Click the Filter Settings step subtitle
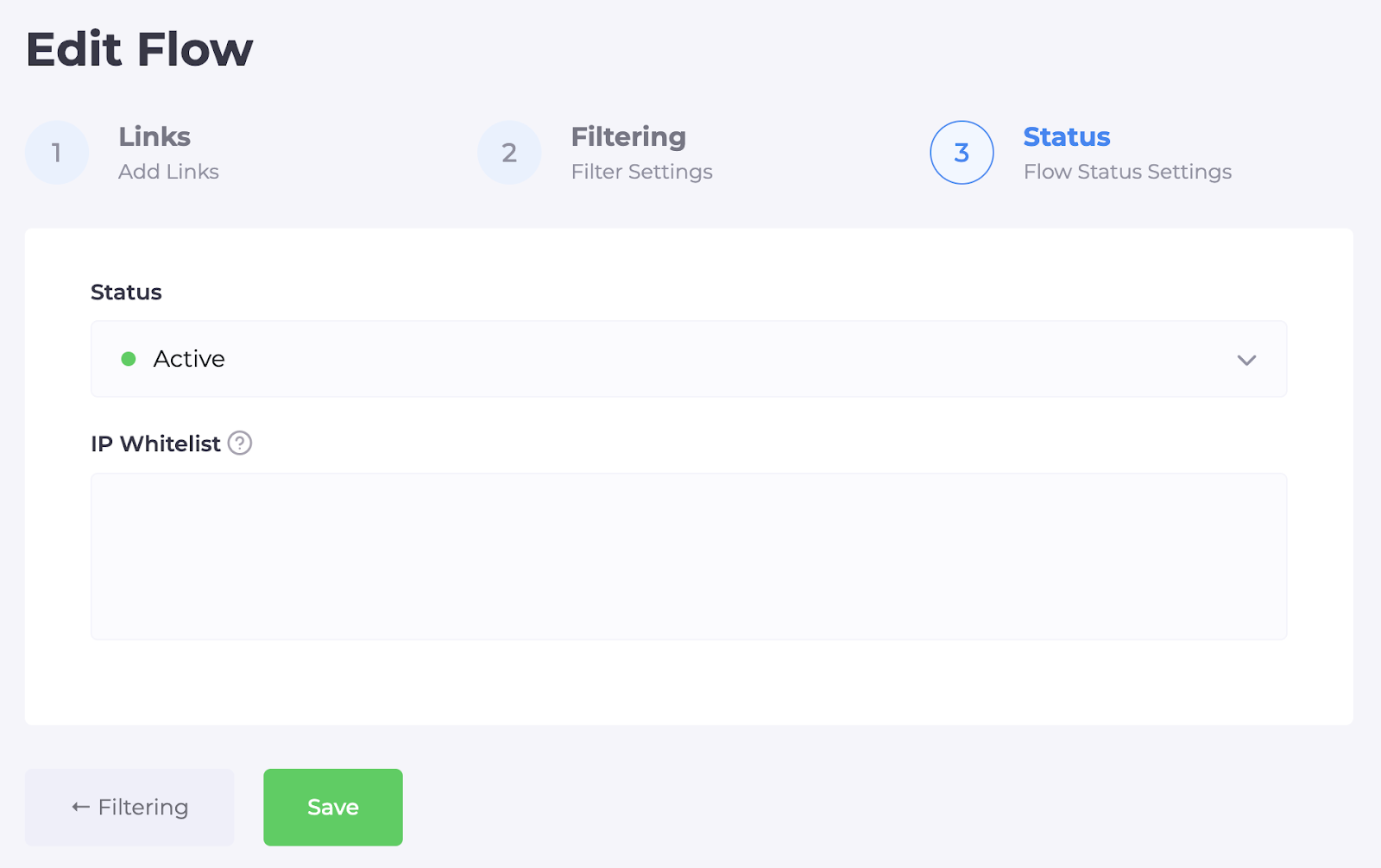This screenshot has width=1381, height=868. 641,172
